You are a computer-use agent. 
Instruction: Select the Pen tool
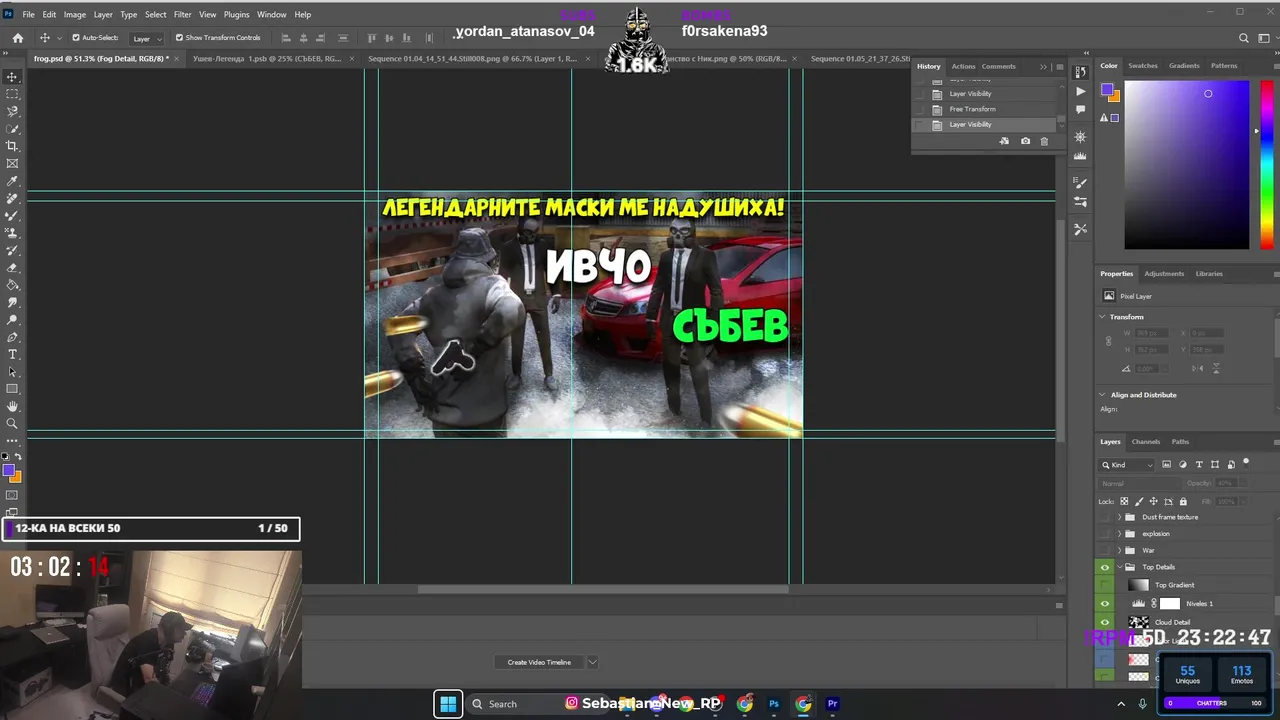click(x=12, y=337)
